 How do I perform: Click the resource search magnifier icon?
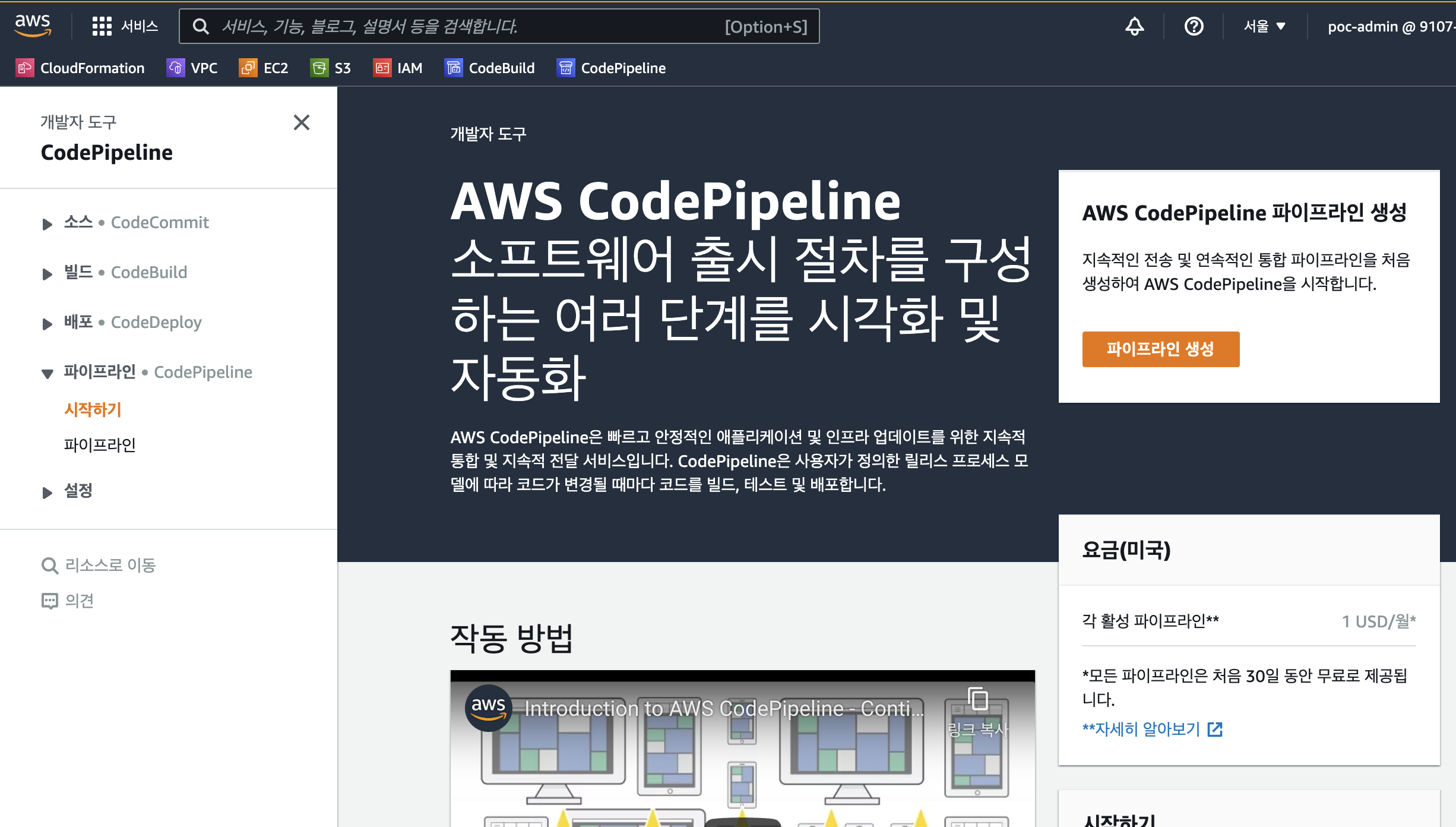(x=49, y=566)
